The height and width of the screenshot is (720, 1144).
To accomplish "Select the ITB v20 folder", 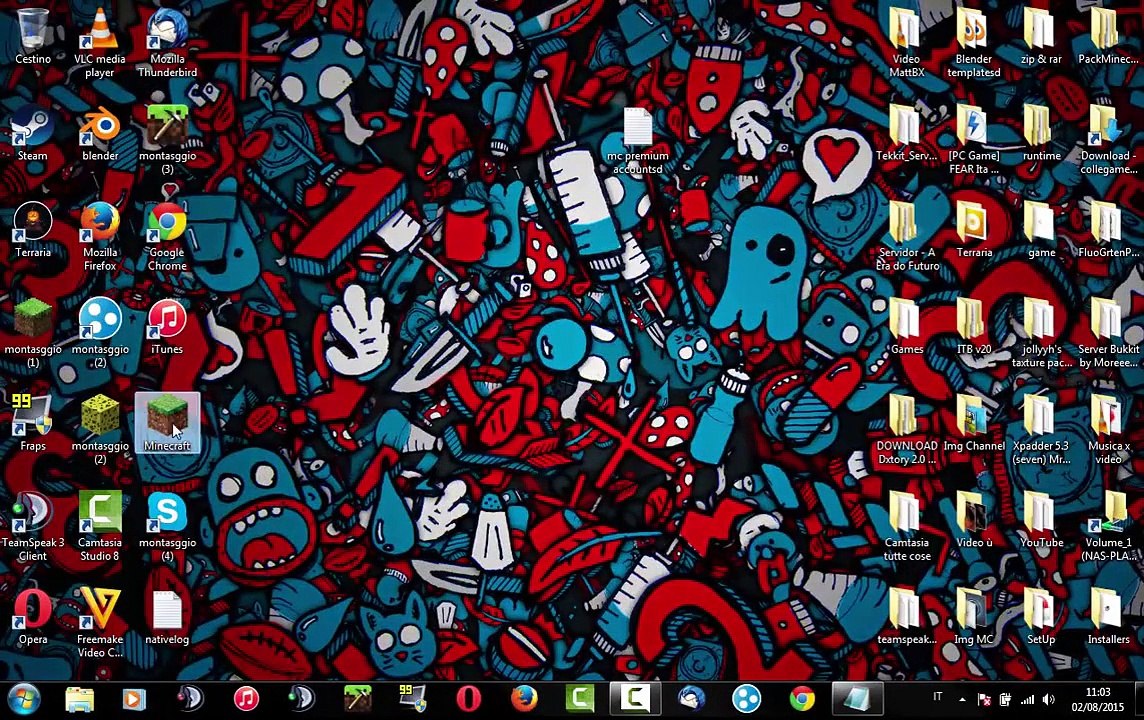I will 973,327.
